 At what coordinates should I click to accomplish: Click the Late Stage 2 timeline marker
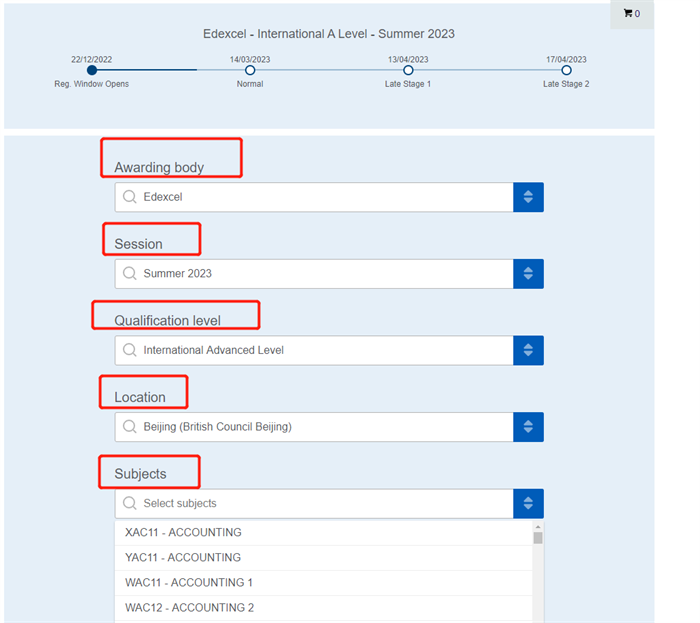click(x=566, y=70)
